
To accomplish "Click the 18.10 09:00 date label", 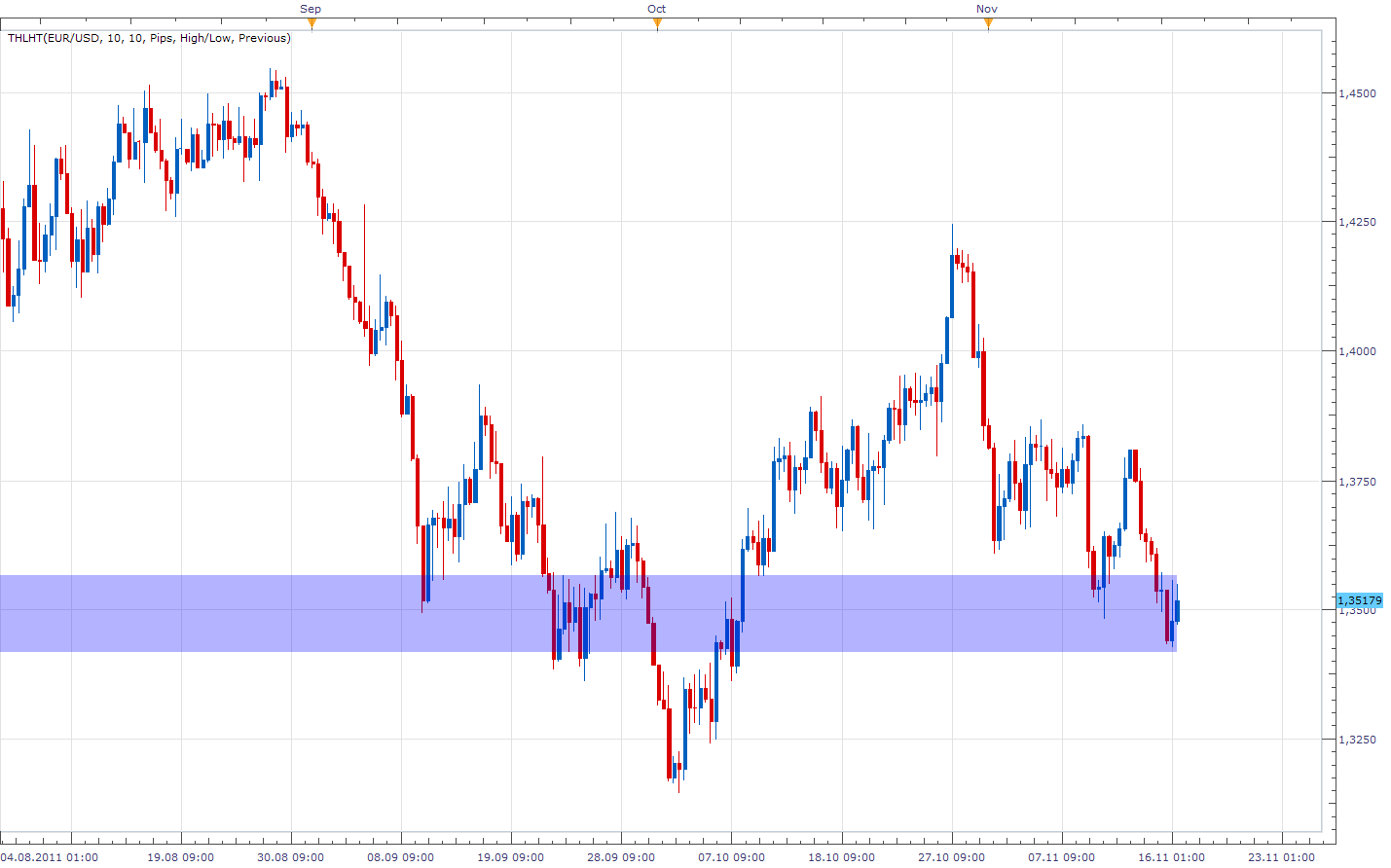I will click(x=841, y=857).
